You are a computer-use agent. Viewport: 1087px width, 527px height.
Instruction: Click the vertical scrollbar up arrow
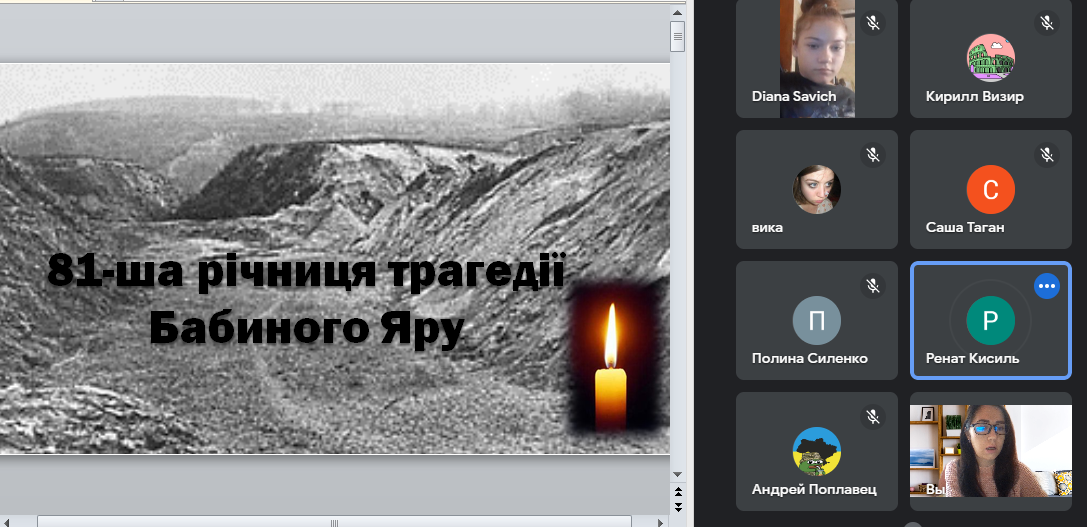coord(677,12)
